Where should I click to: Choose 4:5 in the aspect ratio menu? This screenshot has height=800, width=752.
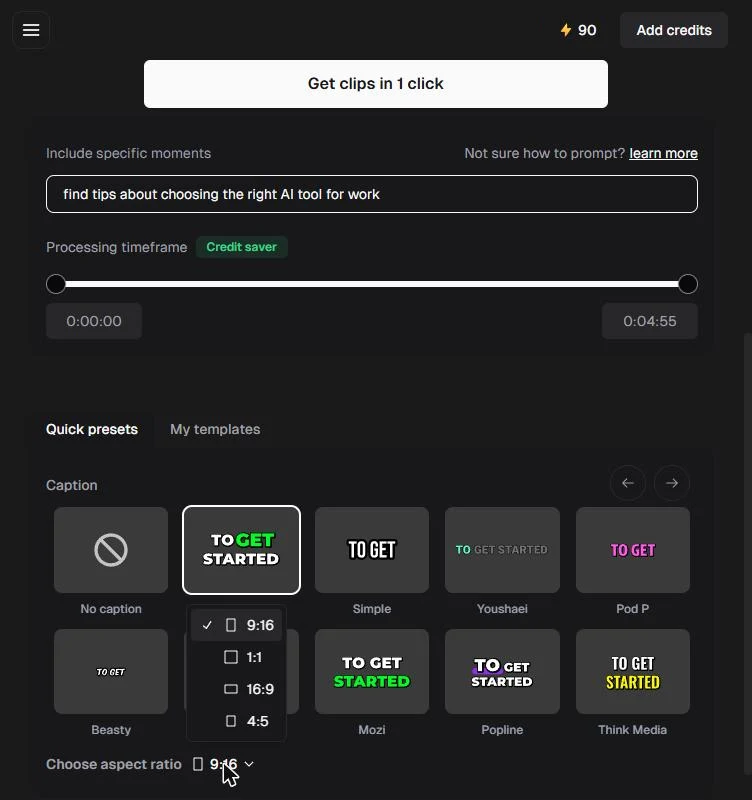(236, 721)
